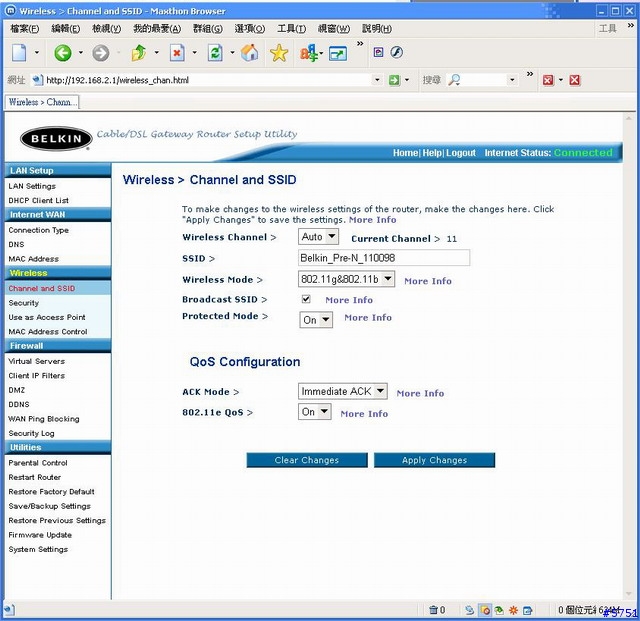Image resolution: width=640 pixels, height=621 pixels.
Task: Open the 我的最愛(A) menu
Action: 157,29
